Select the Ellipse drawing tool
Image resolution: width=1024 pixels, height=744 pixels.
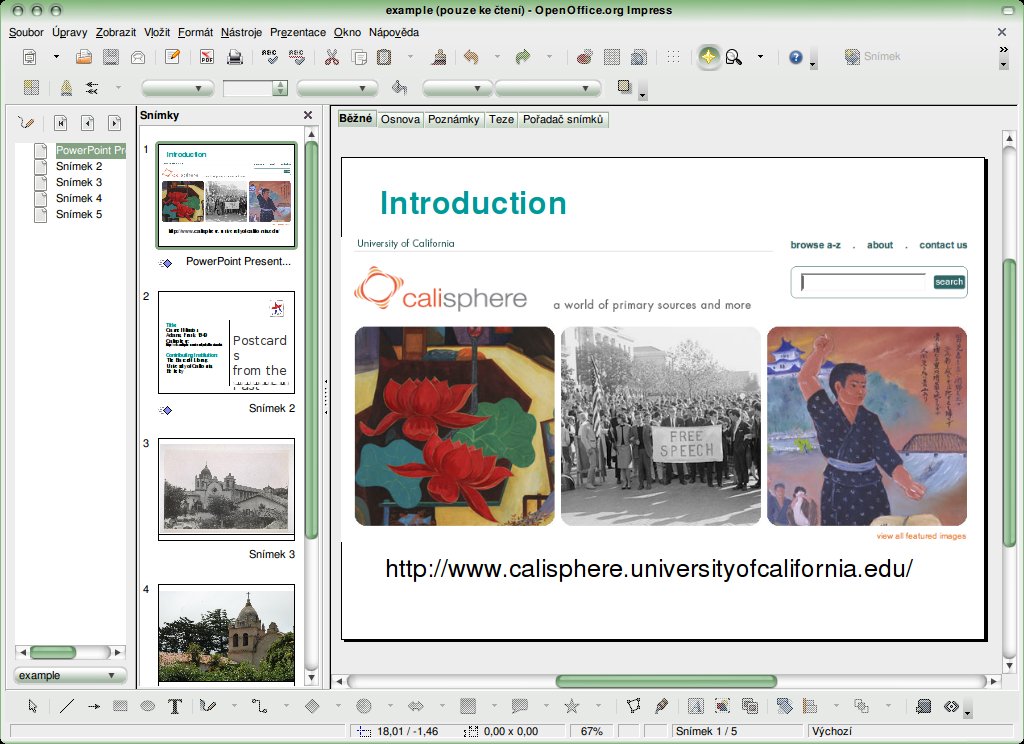coord(148,706)
